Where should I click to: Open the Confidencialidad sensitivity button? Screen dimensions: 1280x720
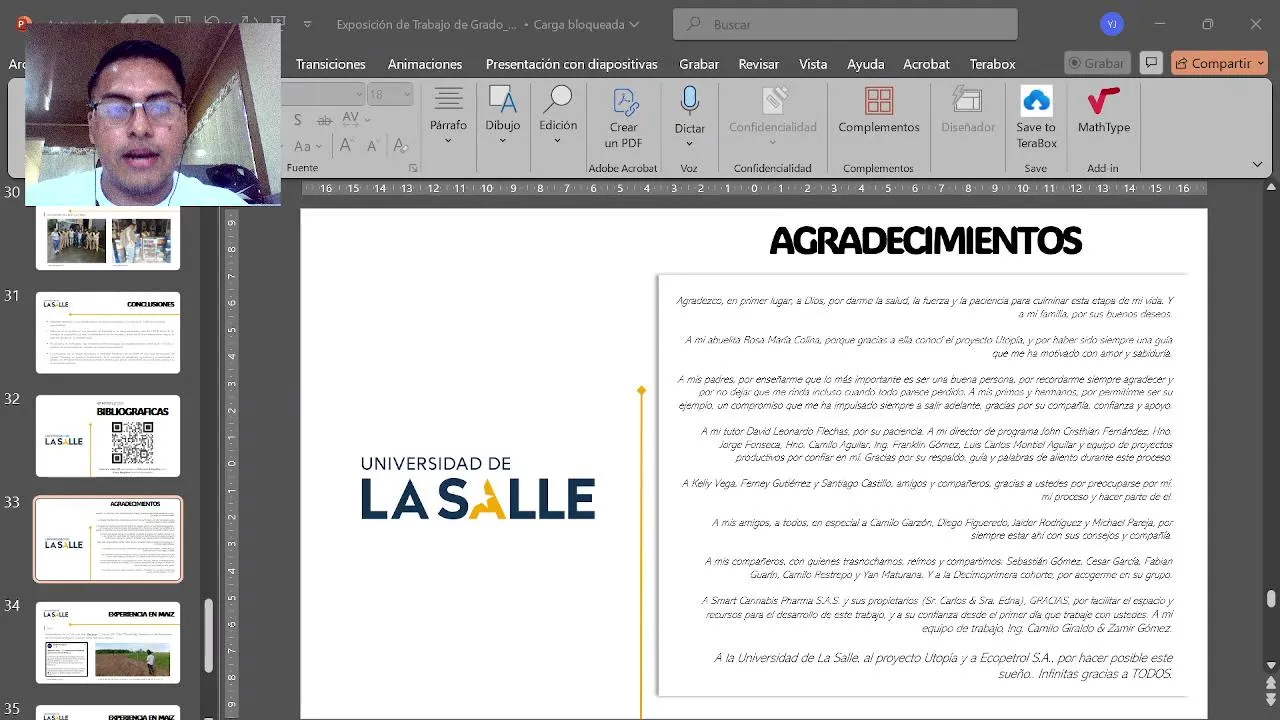click(772, 115)
